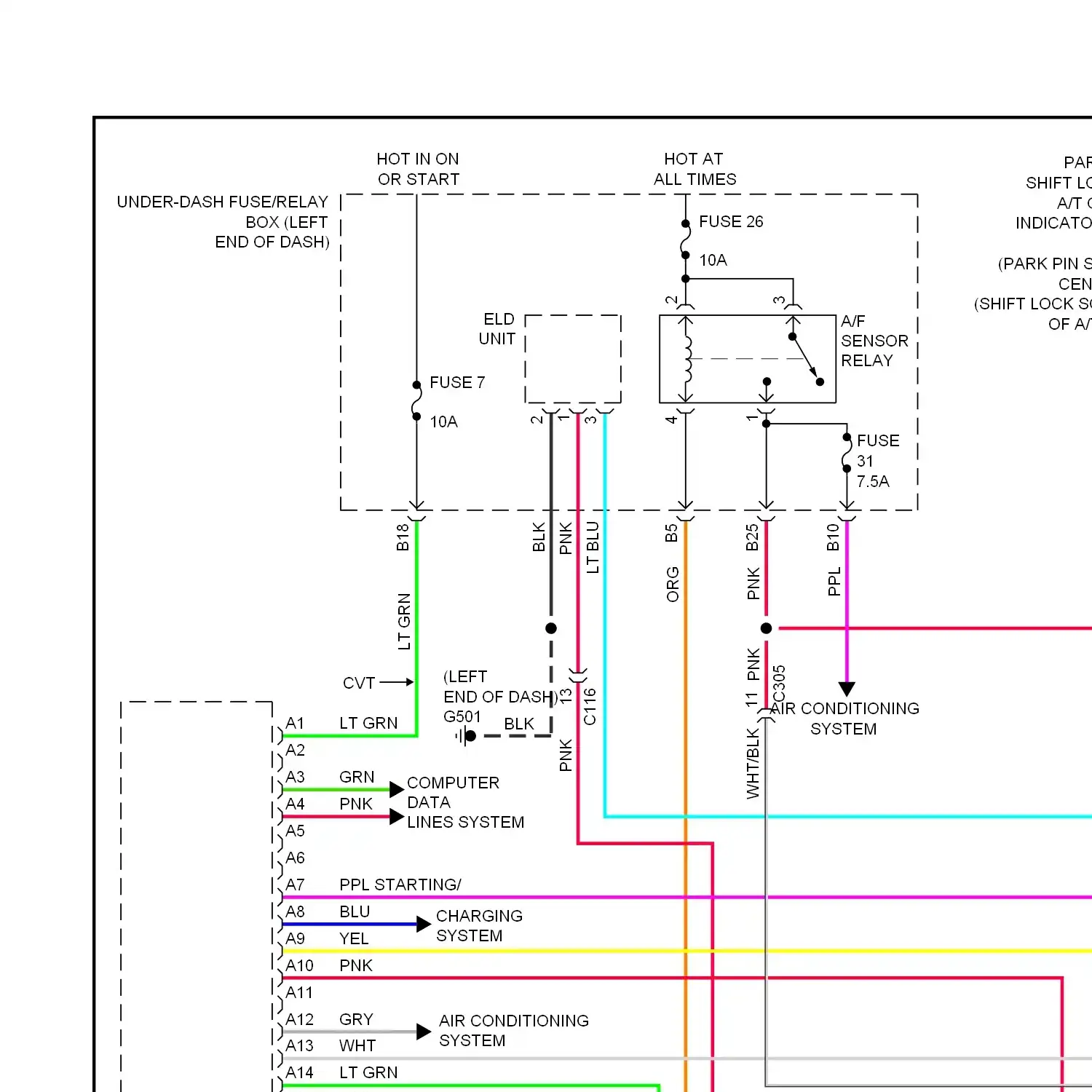
Task: Click the arrowhead on the A4 PNK wire
Action: (397, 817)
